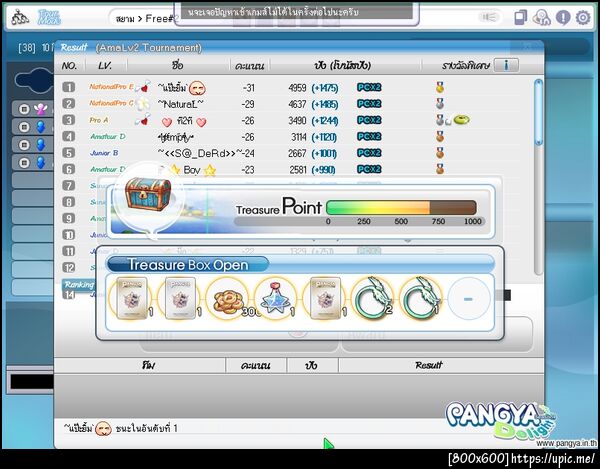Click the bonus value (+1485)
The image size is (600, 469).
324,104
